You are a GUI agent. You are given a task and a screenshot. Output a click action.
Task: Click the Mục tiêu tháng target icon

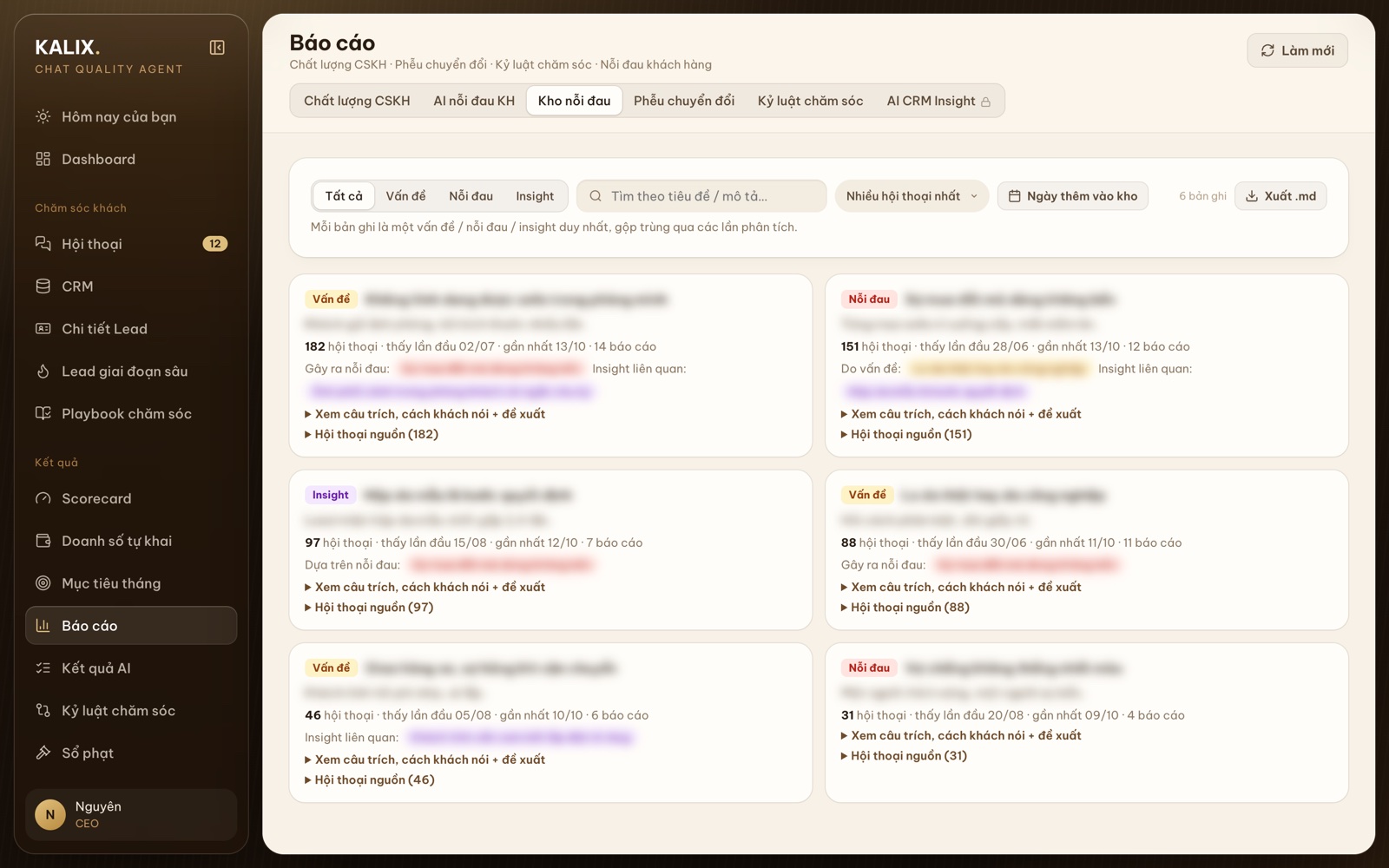(x=43, y=583)
